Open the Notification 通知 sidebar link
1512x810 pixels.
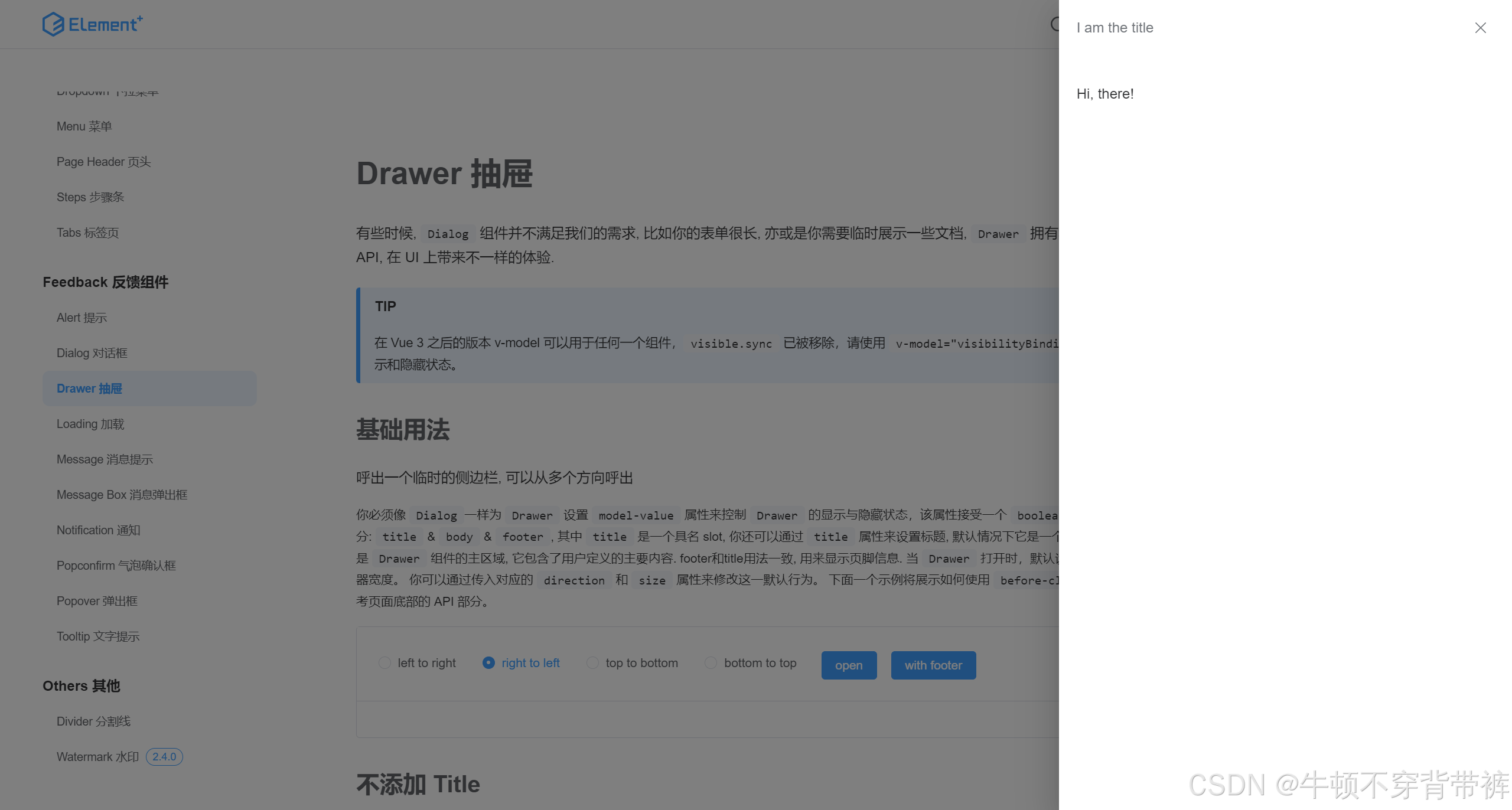pos(99,530)
